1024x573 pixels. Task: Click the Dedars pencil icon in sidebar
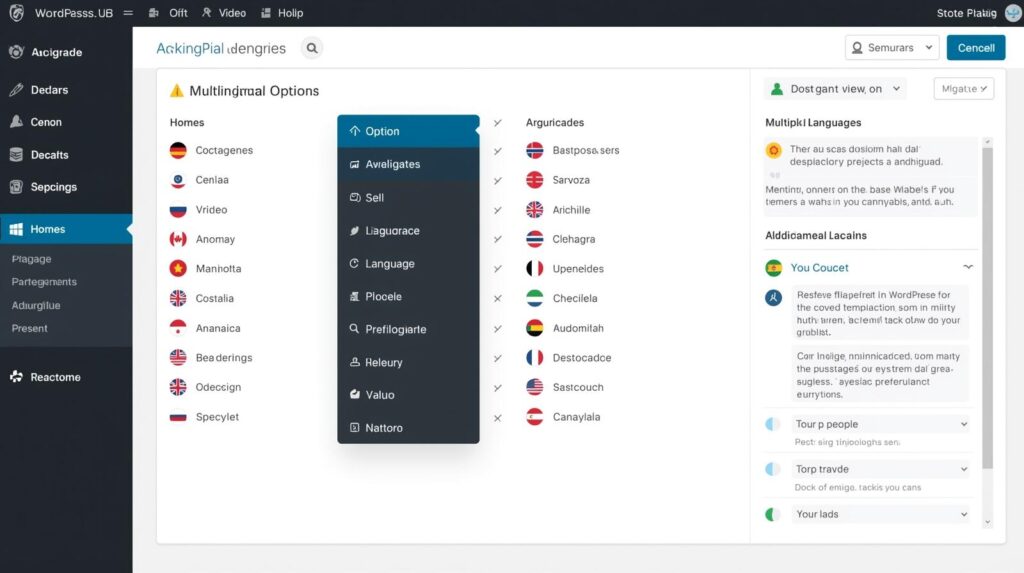pos(16,90)
